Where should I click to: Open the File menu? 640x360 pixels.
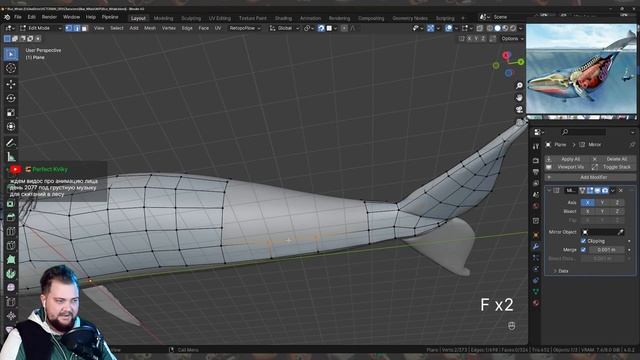(x=18, y=18)
